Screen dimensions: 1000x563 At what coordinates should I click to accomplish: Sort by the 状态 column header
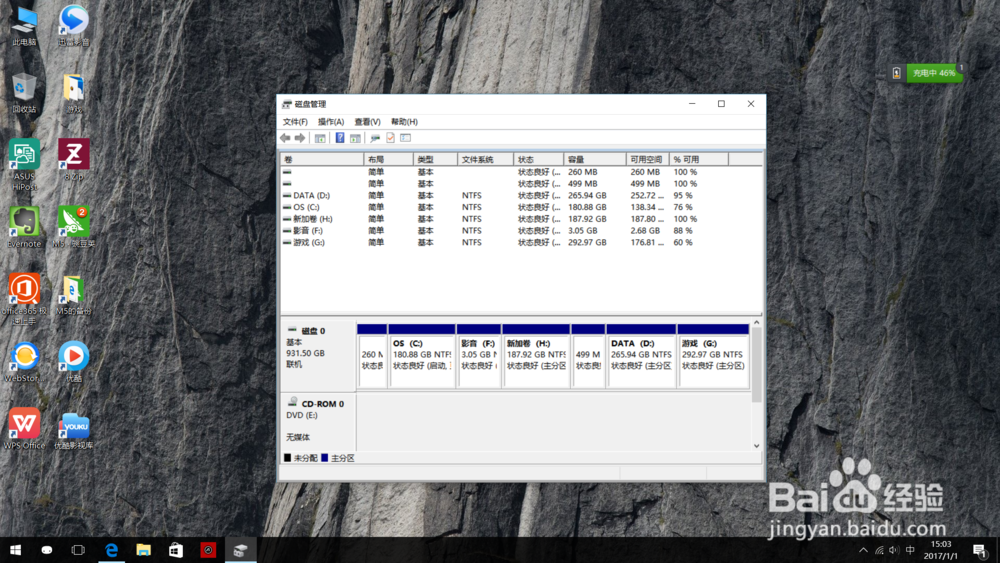tap(539, 159)
